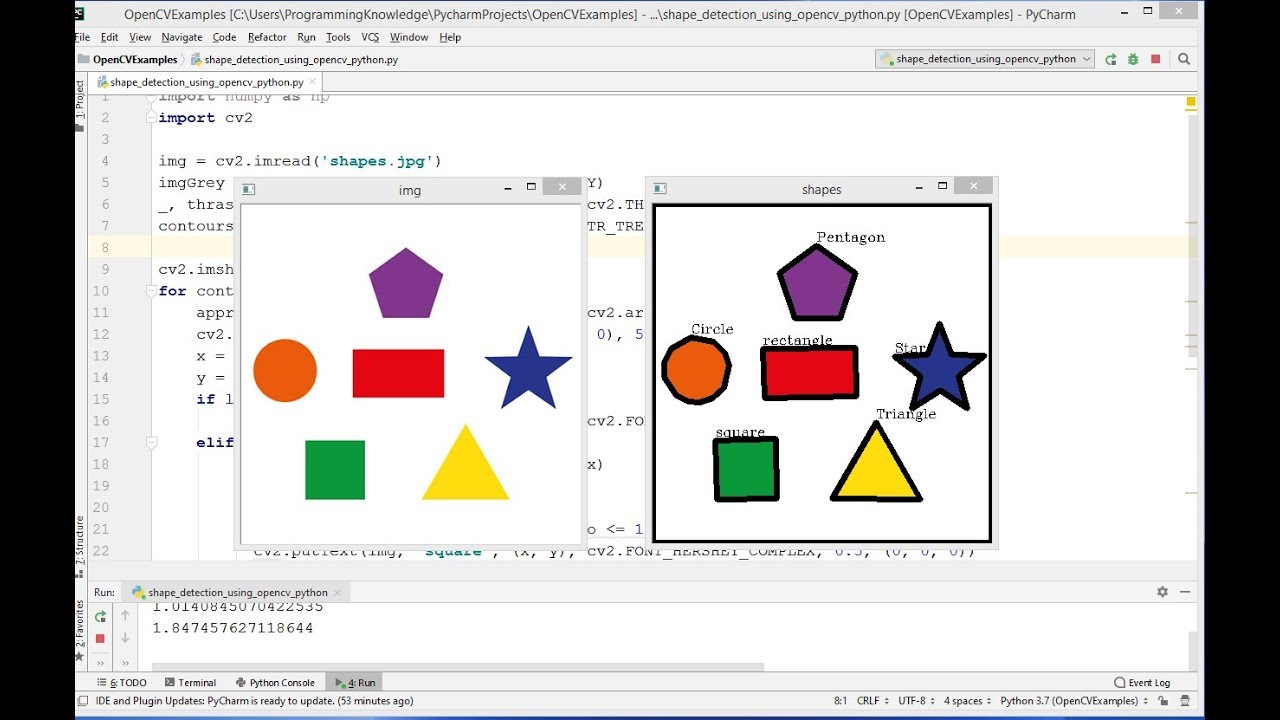Screen dimensions: 1280x720
Task: Open the VCS menu
Action: (x=370, y=37)
